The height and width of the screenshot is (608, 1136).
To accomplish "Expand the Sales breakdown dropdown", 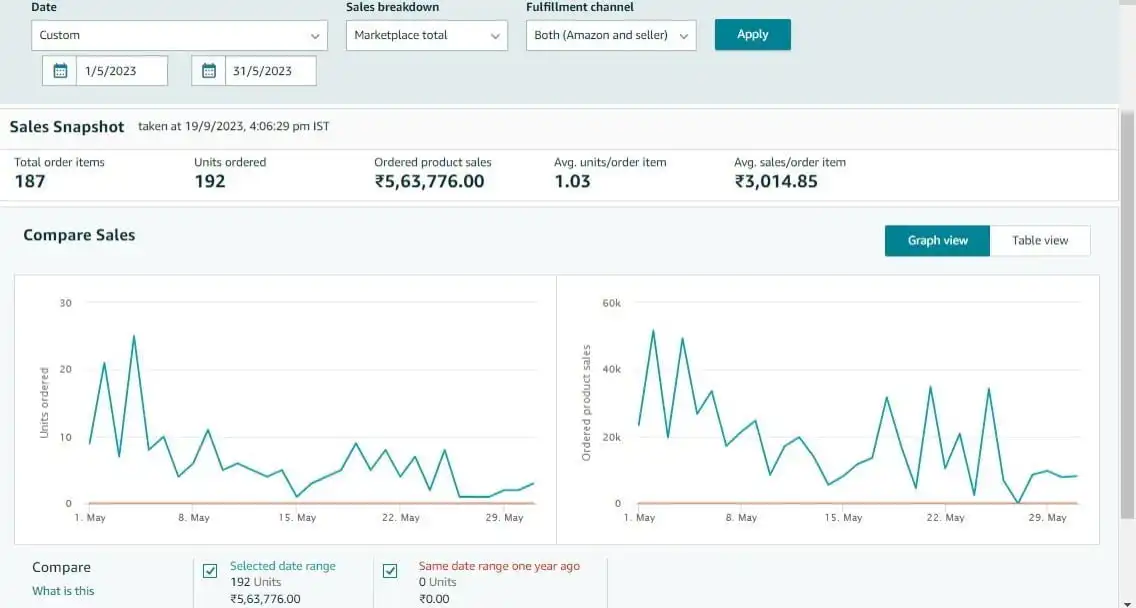I will [427, 35].
